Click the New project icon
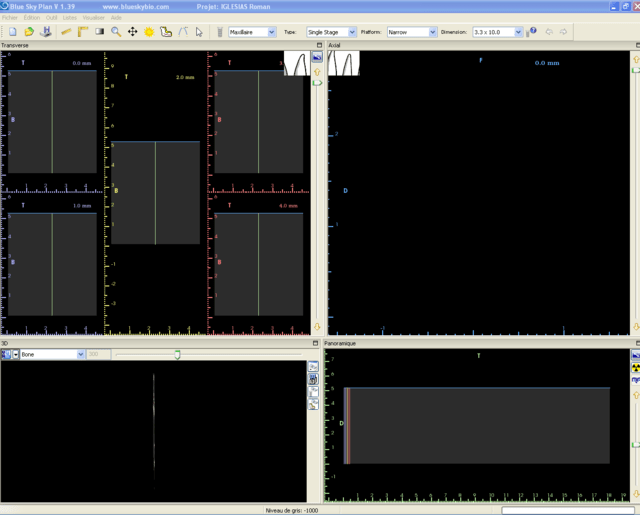Image resolution: width=640 pixels, height=515 pixels. click(x=11, y=32)
